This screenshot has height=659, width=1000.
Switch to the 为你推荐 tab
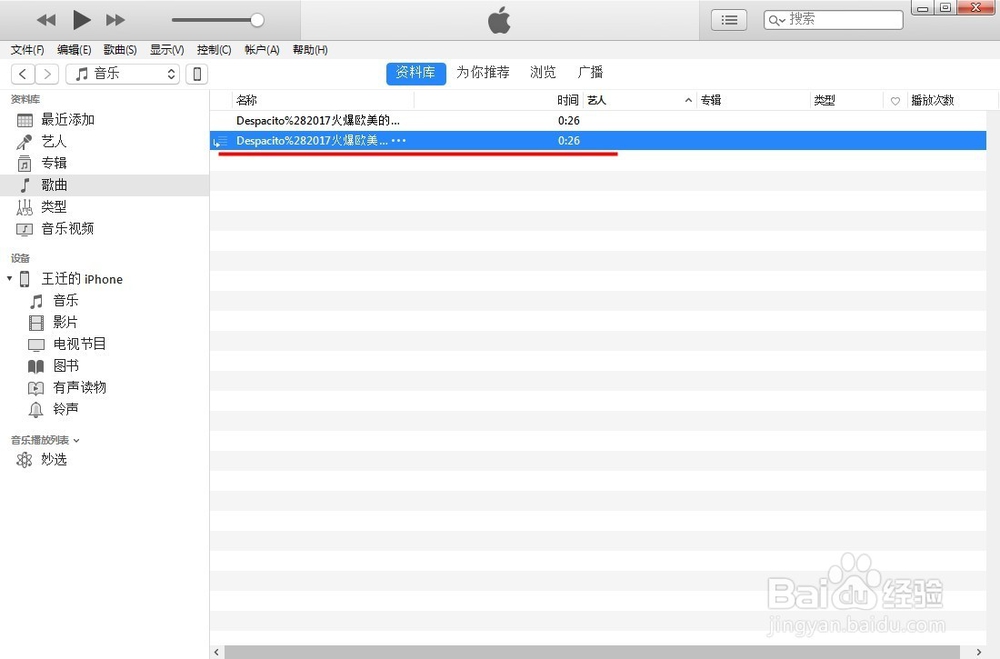point(483,73)
